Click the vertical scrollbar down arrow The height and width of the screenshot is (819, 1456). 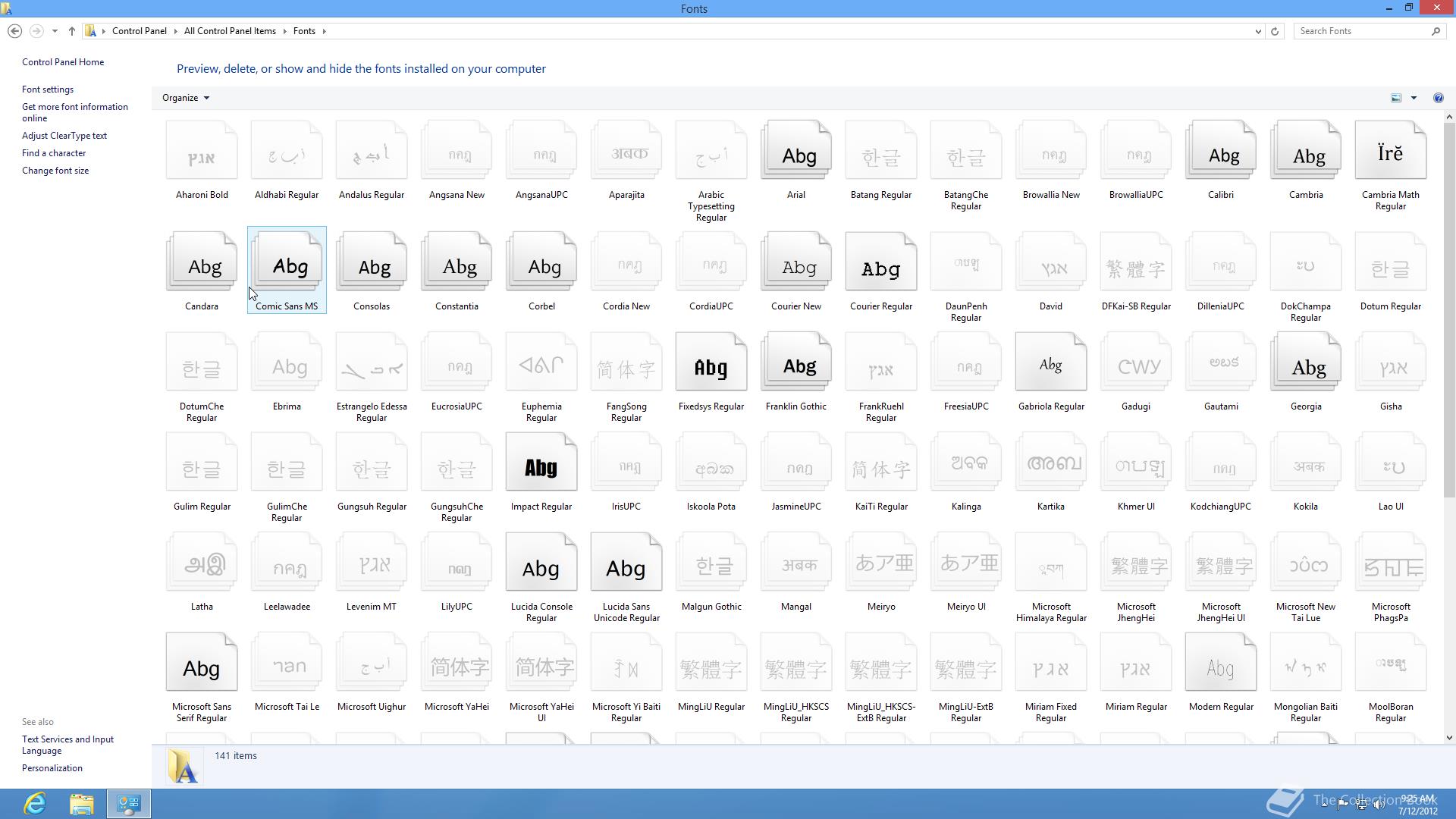(x=1449, y=737)
